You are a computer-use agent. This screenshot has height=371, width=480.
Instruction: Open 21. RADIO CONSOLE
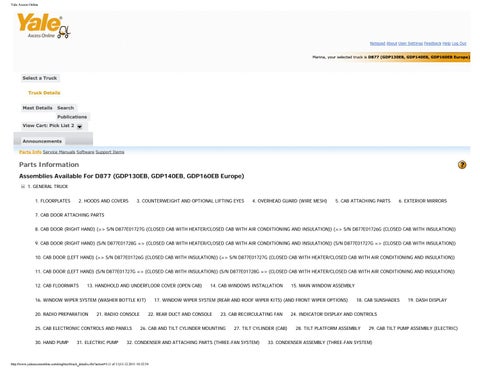pyautogui.click(x=118, y=314)
